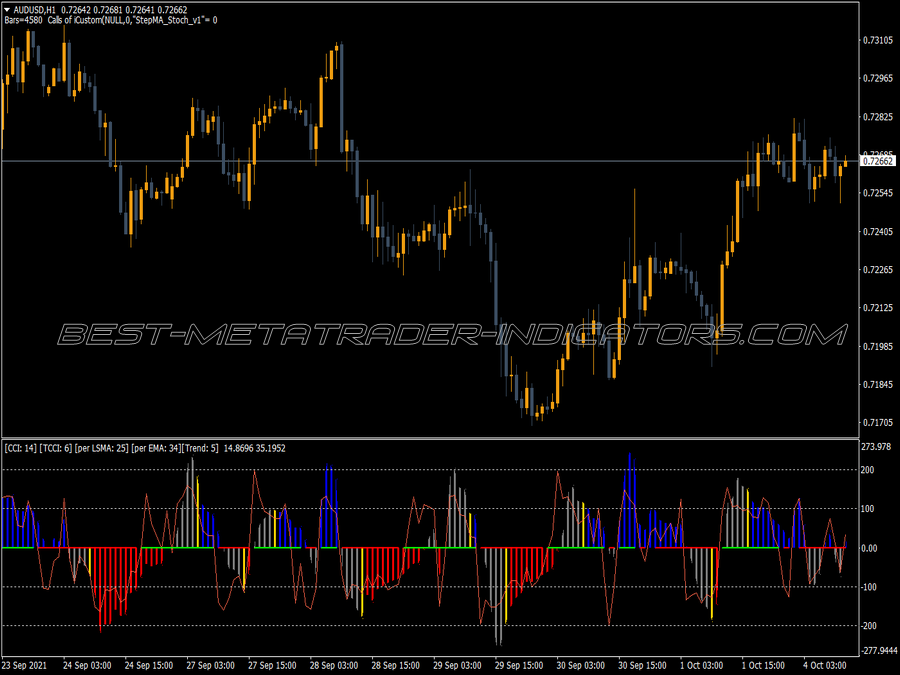Screen dimensions: 900x675
Task: Click the current price label 0.72662
Action: tap(878, 161)
